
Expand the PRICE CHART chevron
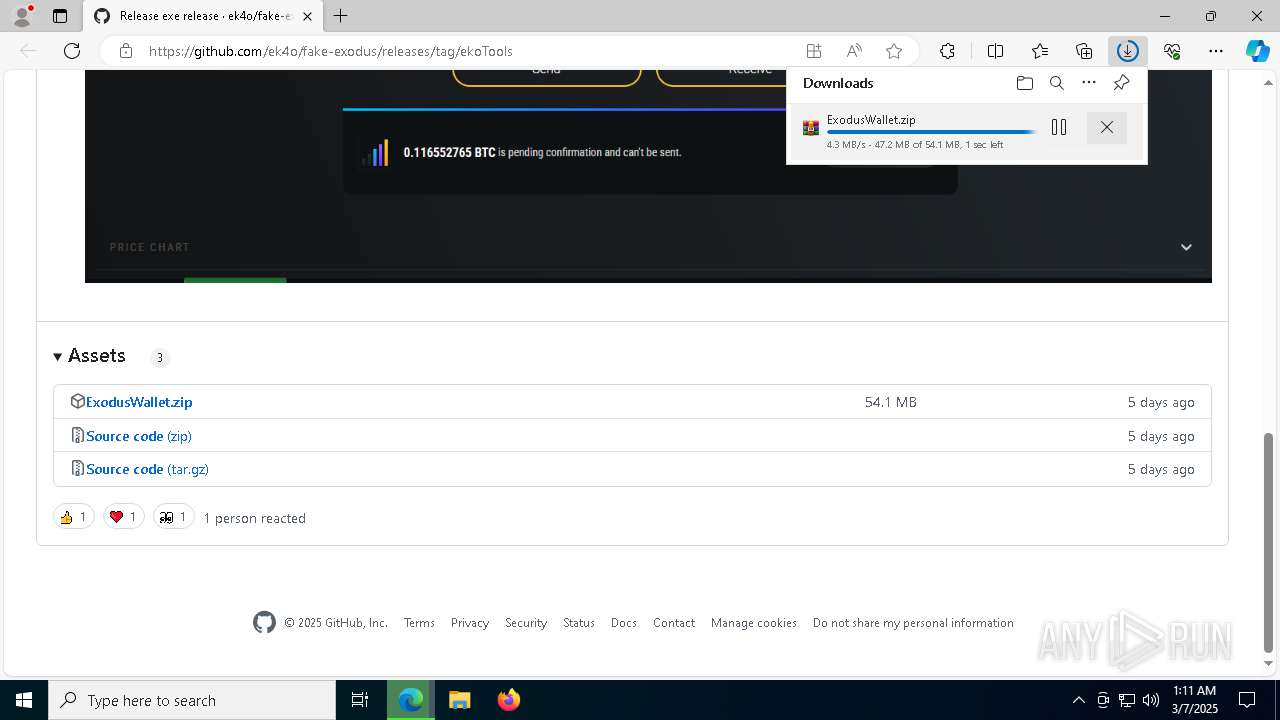tap(1186, 247)
